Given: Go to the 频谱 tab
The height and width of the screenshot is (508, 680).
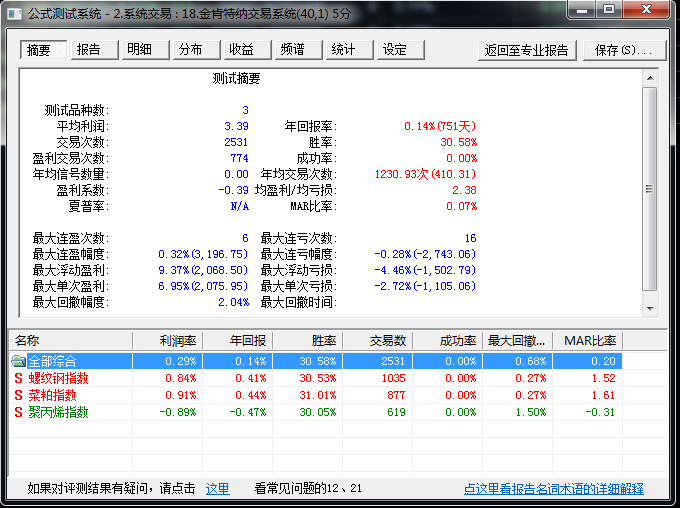Looking at the screenshot, I should pos(292,50).
